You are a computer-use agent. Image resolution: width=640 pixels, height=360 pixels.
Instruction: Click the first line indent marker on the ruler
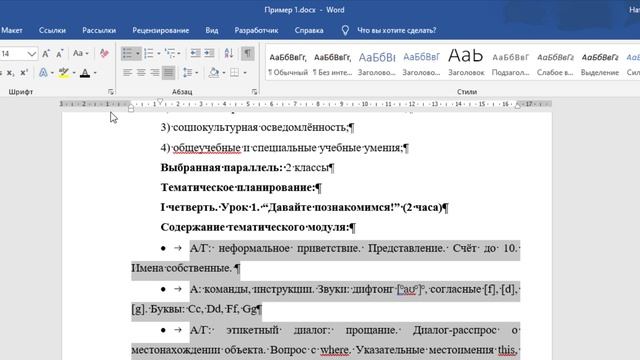[160, 101]
